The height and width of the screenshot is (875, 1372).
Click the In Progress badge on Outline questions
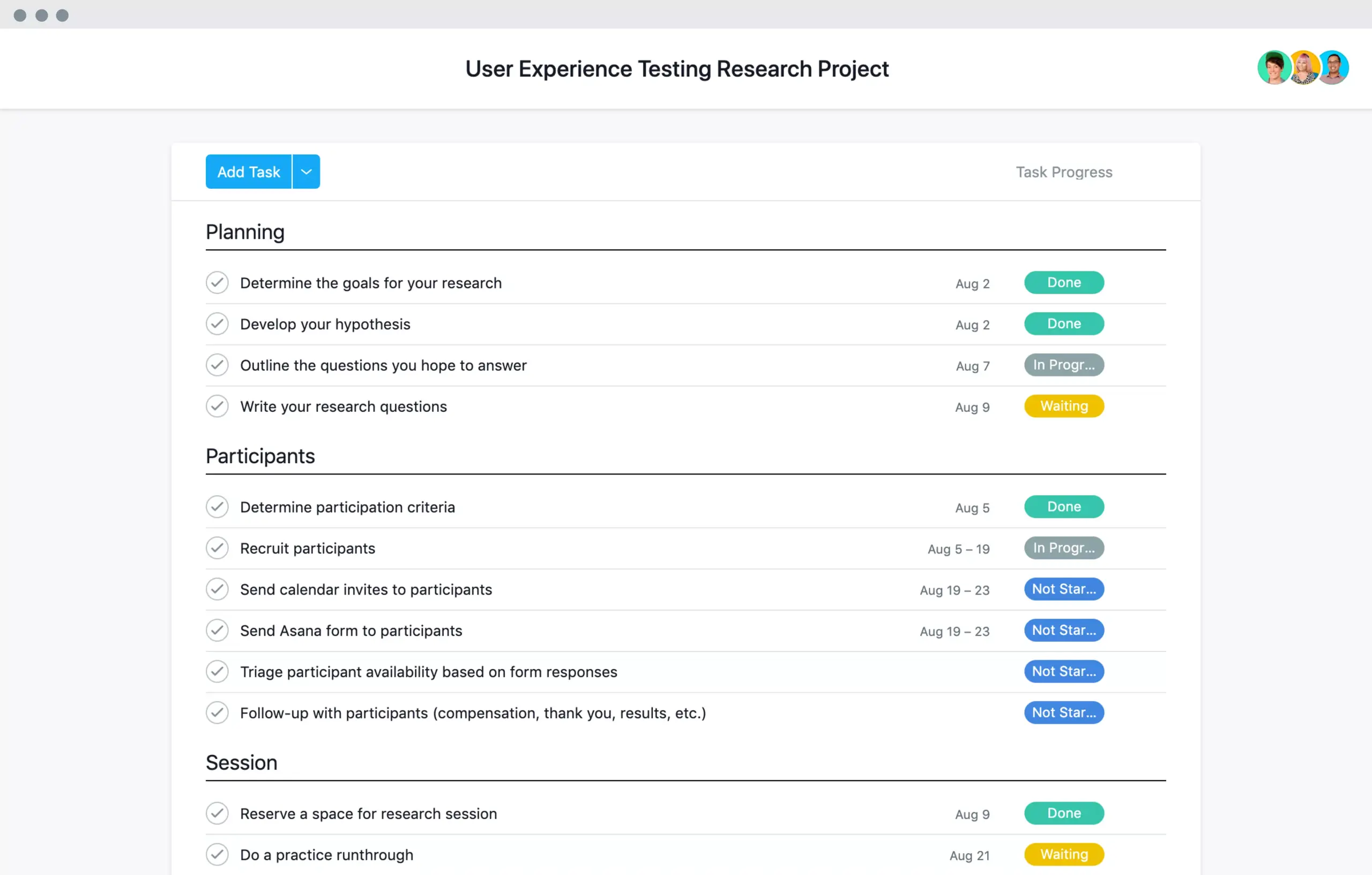pyautogui.click(x=1064, y=365)
